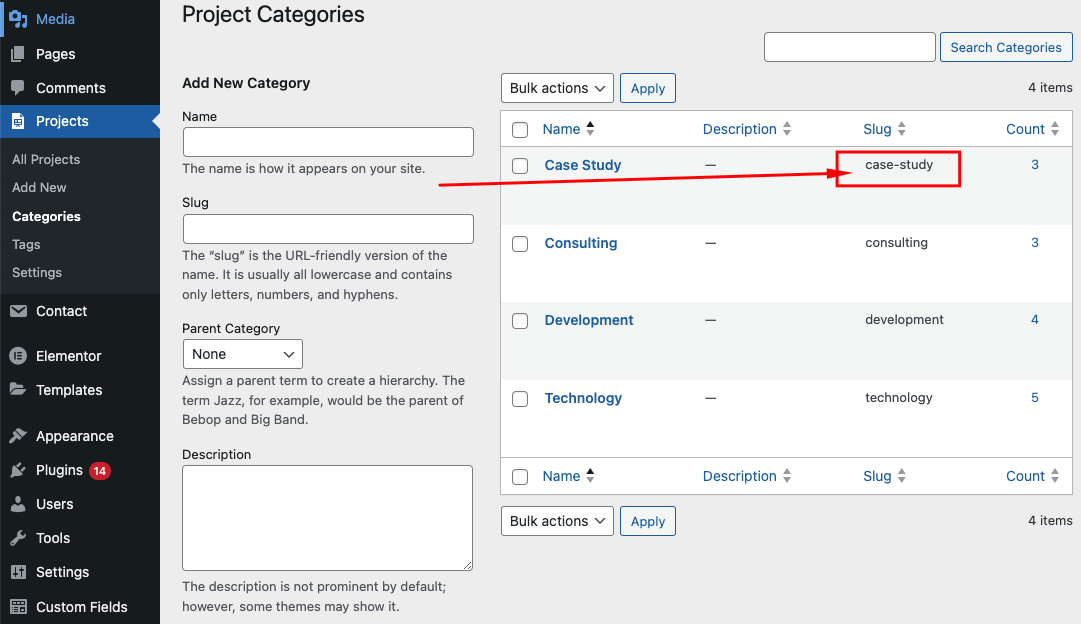The width and height of the screenshot is (1081, 624).
Task: Click the 'technology' slug text
Action: coord(899,398)
